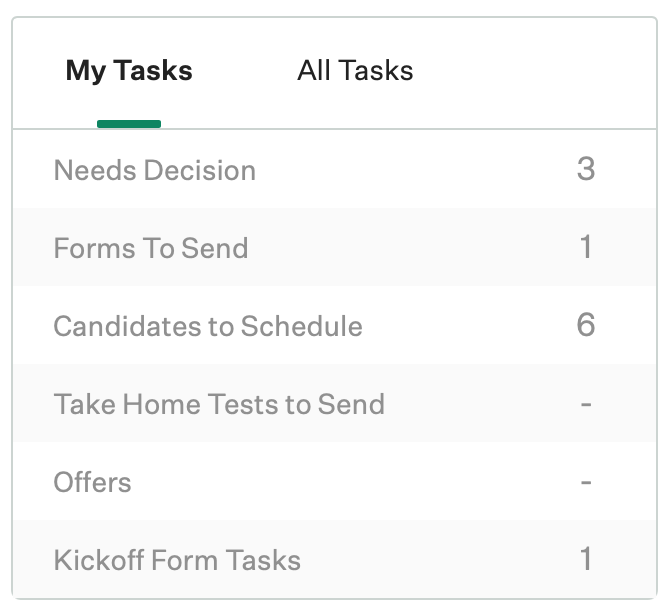Screen dimensions: 668x612
Task: Click the count 6 for Candidates to Schedule
Action: click(x=586, y=325)
